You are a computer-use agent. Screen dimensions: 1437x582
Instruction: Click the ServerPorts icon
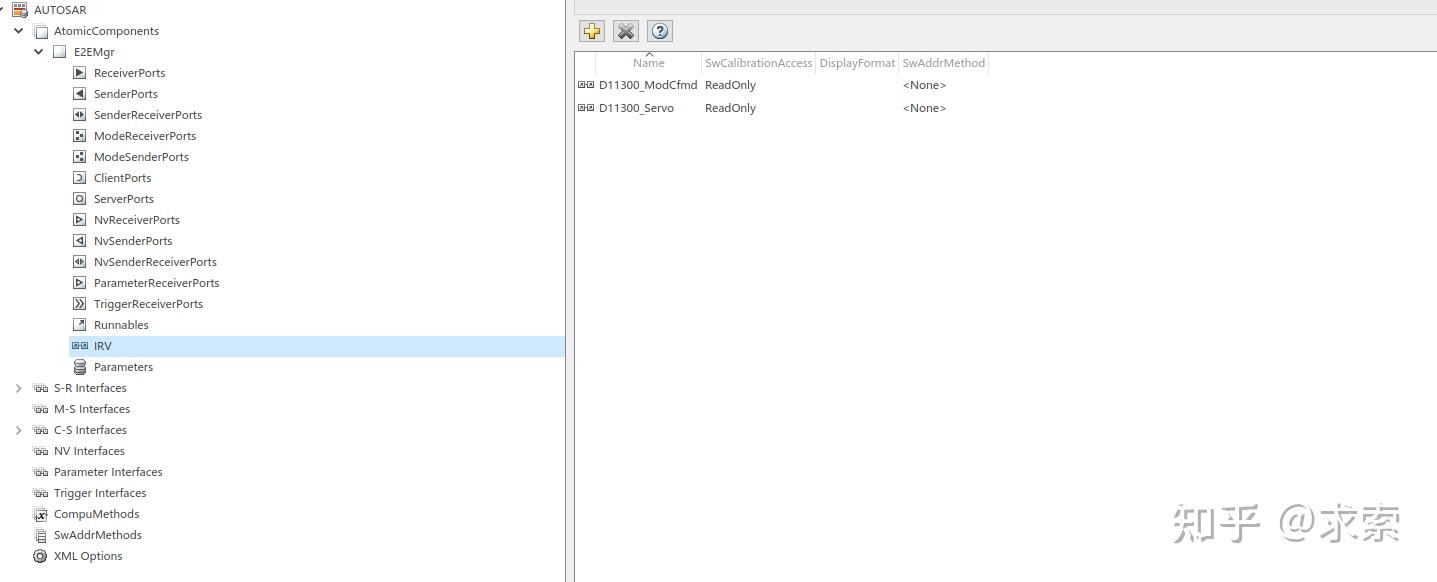tap(80, 199)
